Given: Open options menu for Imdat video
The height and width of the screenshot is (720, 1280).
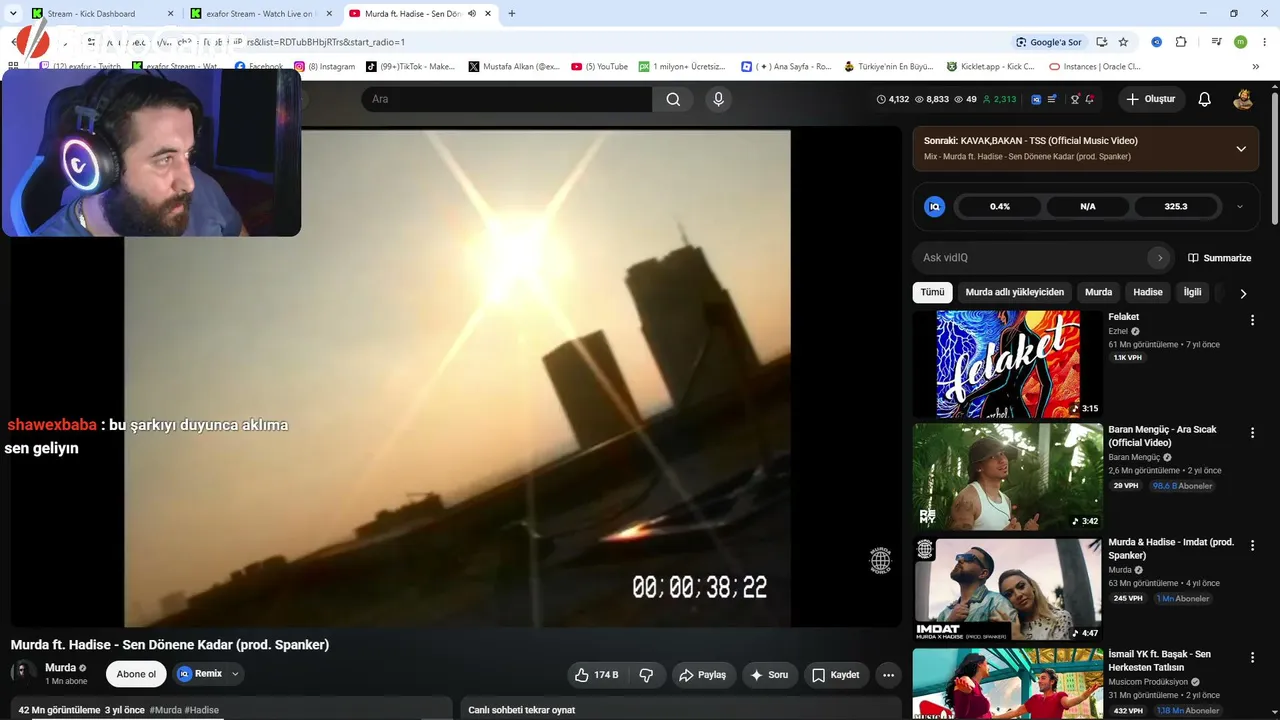Looking at the screenshot, I should 1252,546.
